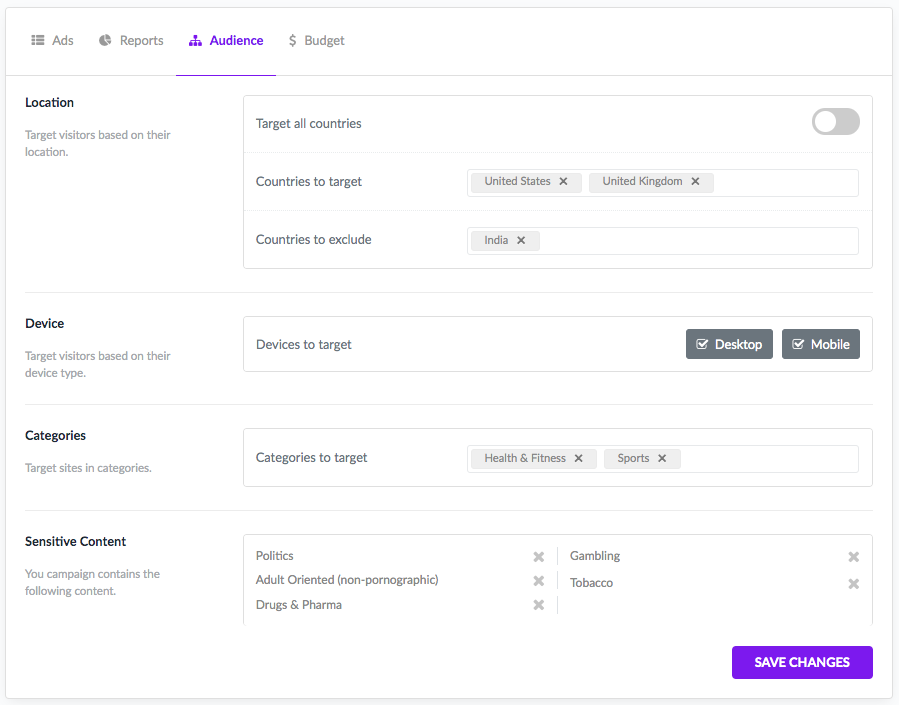Select the Audience tab
This screenshot has width=899, height=705.
pyautogui.click(x=226, y=41)
